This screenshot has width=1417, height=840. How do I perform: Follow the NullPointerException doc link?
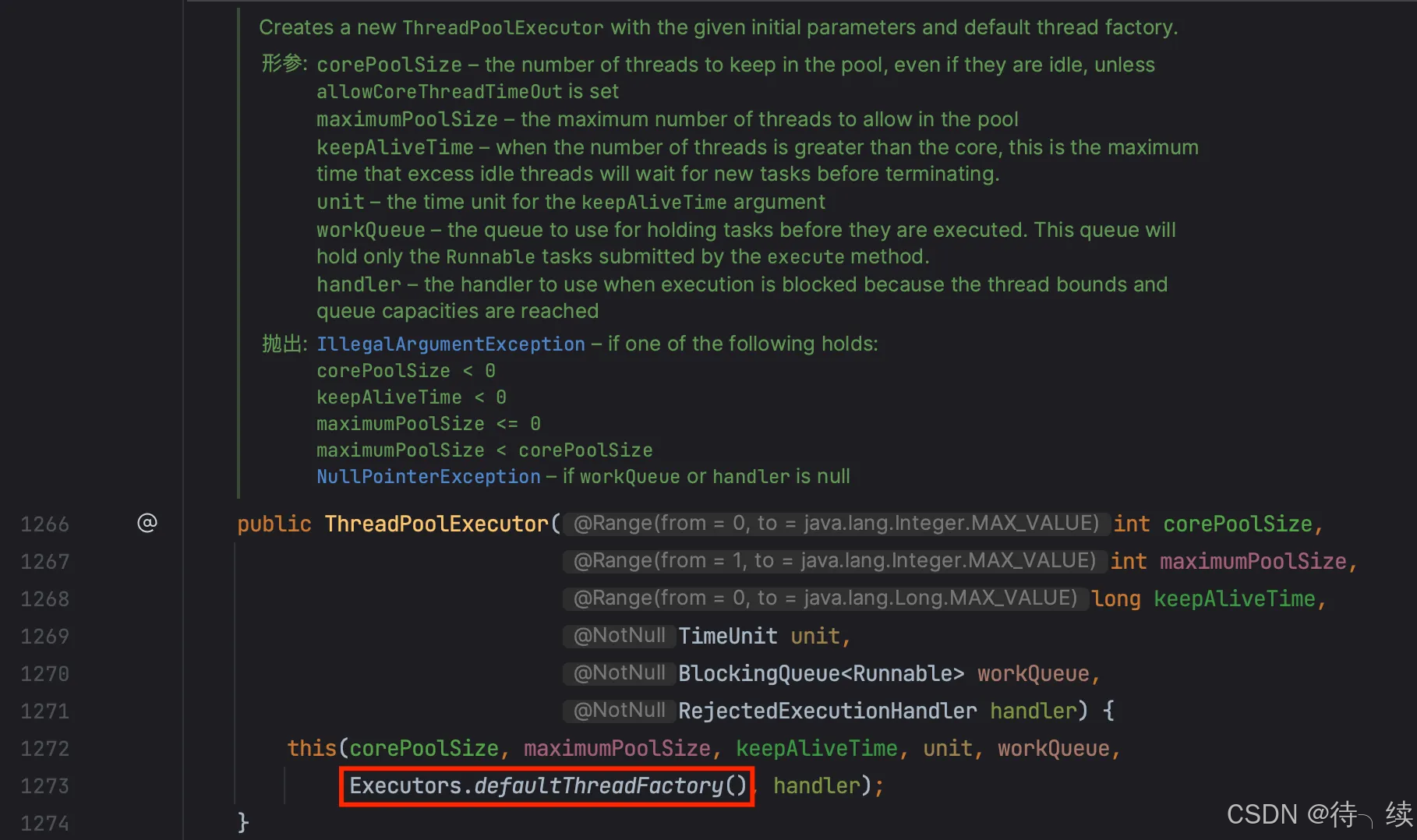point(428,476)
